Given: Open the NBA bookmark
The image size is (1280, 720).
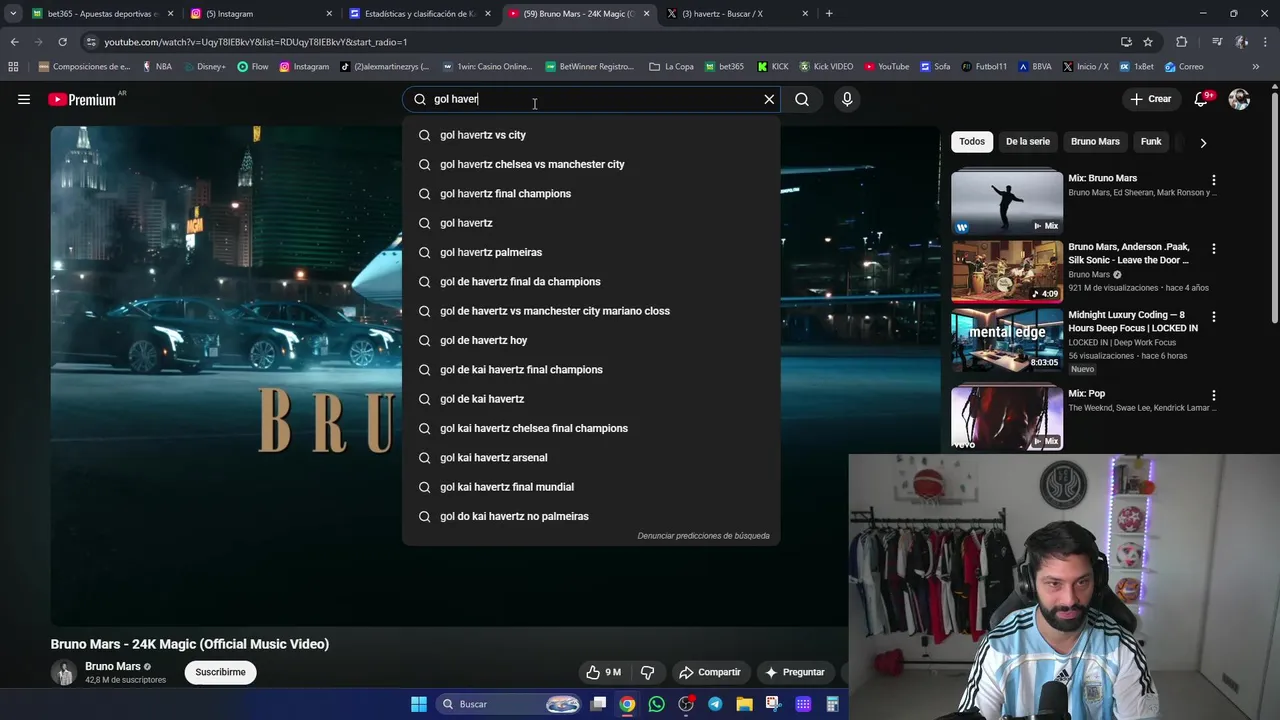Looking at the screenshot, I should coord(157,67).
